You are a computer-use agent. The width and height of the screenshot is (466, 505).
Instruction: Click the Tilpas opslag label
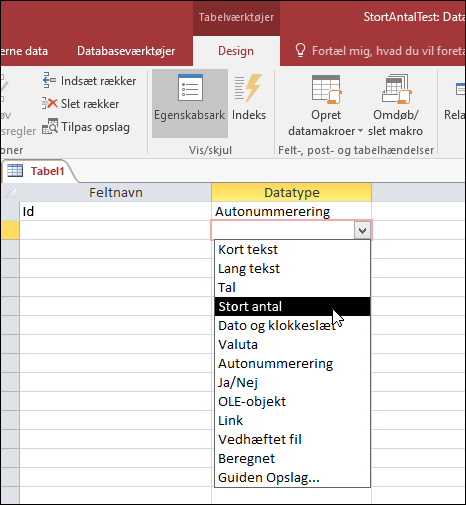click(95, 127)
